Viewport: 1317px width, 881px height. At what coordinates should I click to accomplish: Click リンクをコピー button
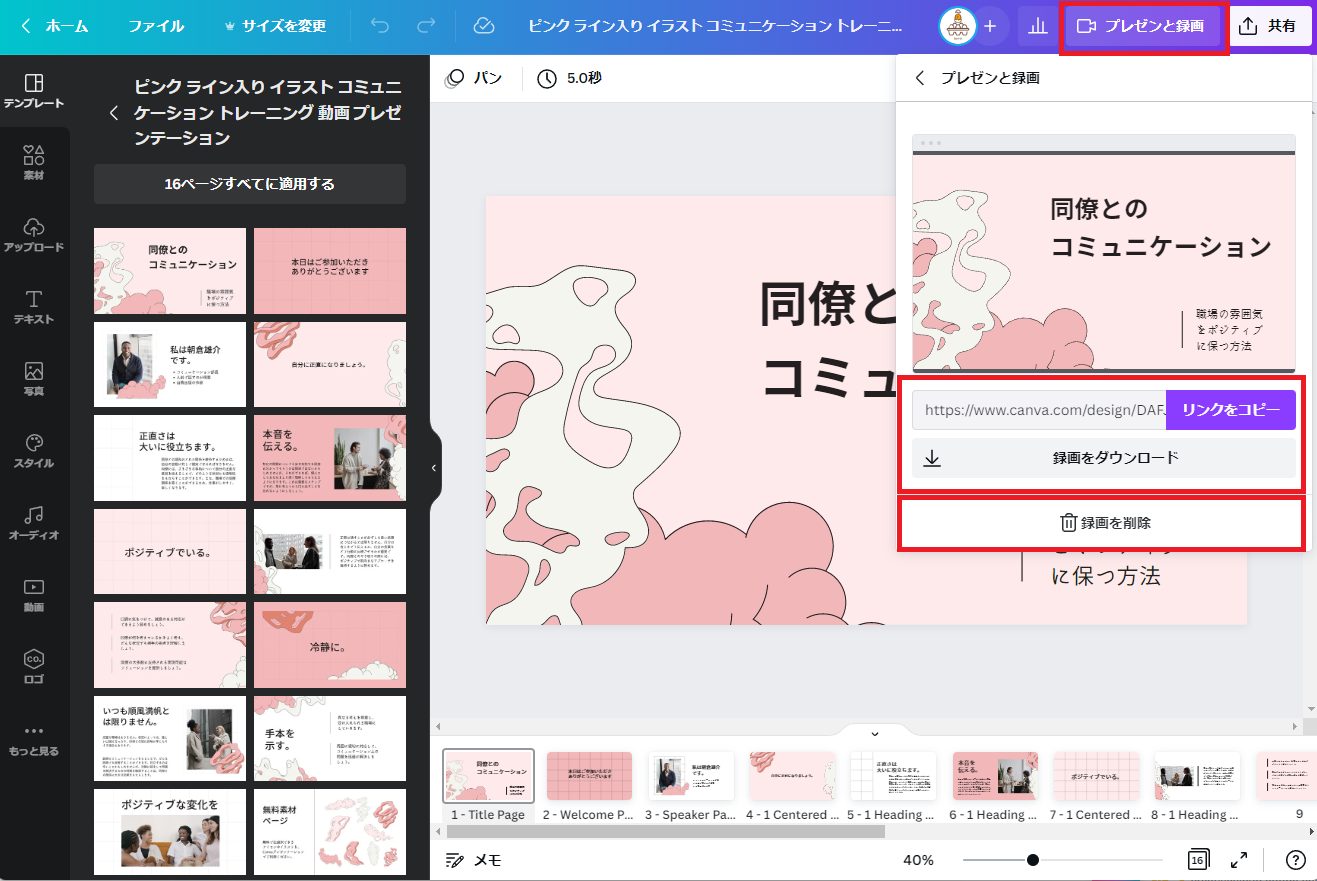1231,410
